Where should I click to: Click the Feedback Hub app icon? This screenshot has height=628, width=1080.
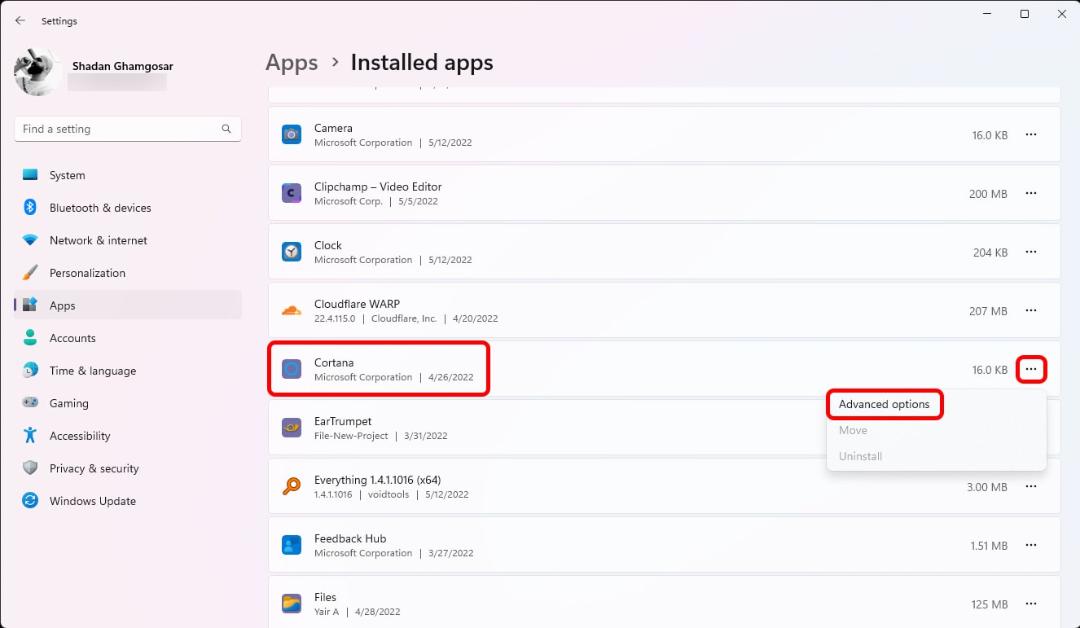(291, 545)
